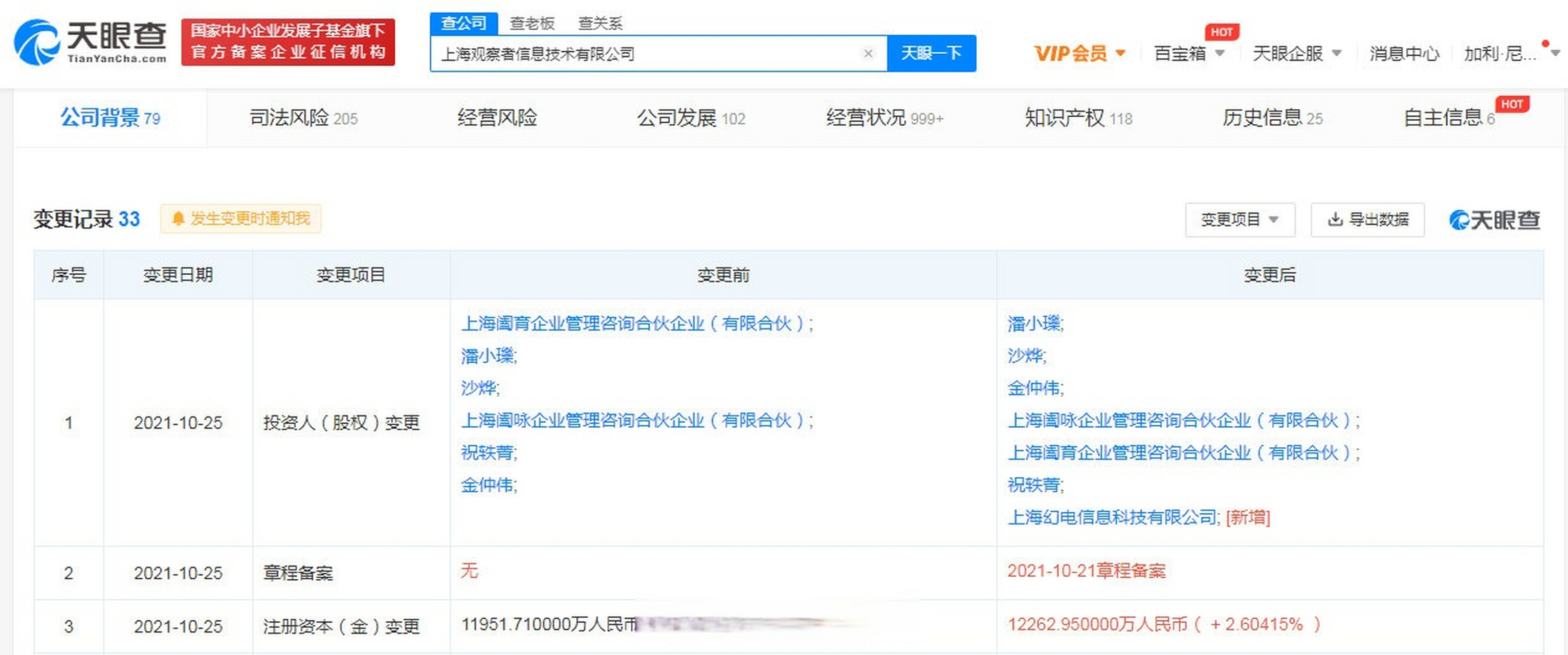Open 上海幻电信息科技有限公司 link
1568x655 pixels.
pos(1112,517)
